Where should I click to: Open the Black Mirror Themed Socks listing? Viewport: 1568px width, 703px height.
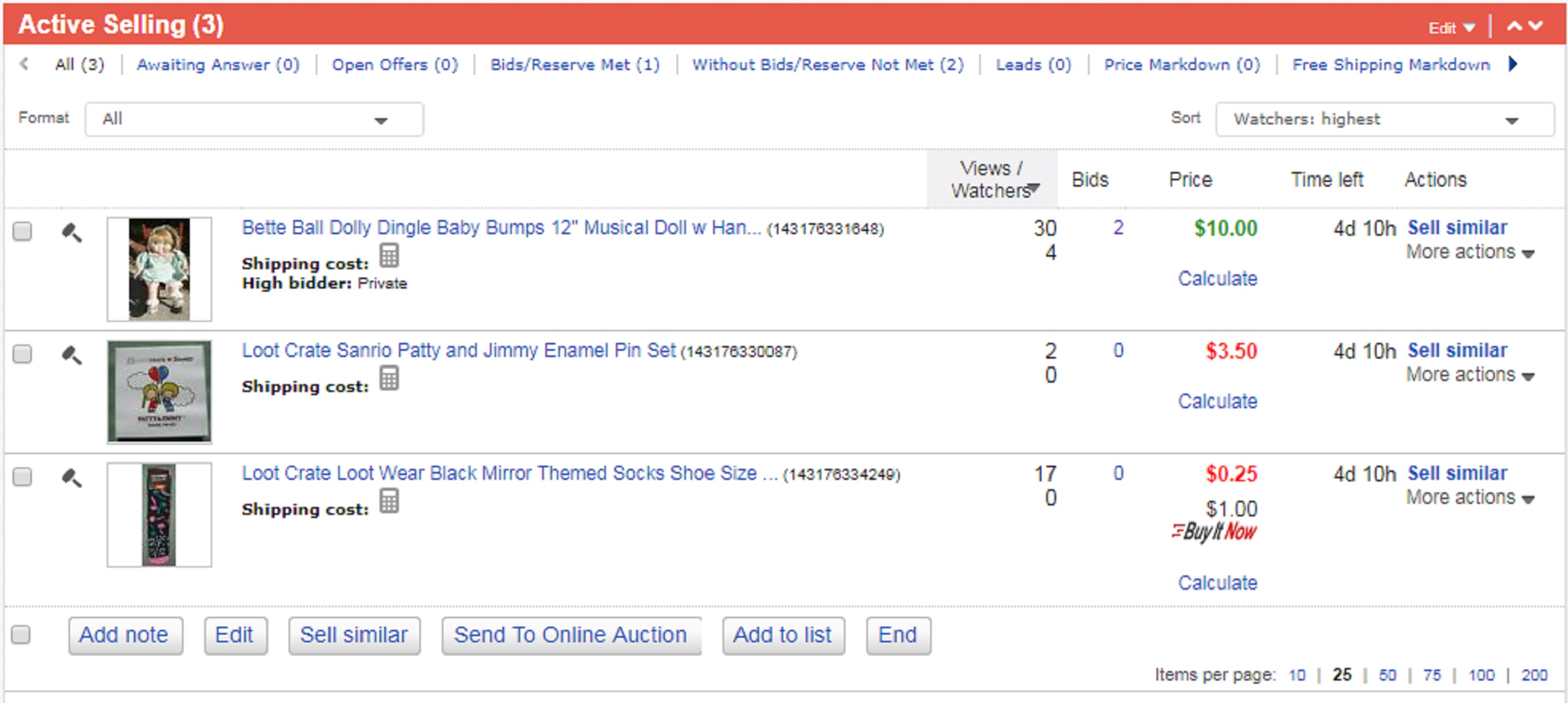(x=510, y=473)
